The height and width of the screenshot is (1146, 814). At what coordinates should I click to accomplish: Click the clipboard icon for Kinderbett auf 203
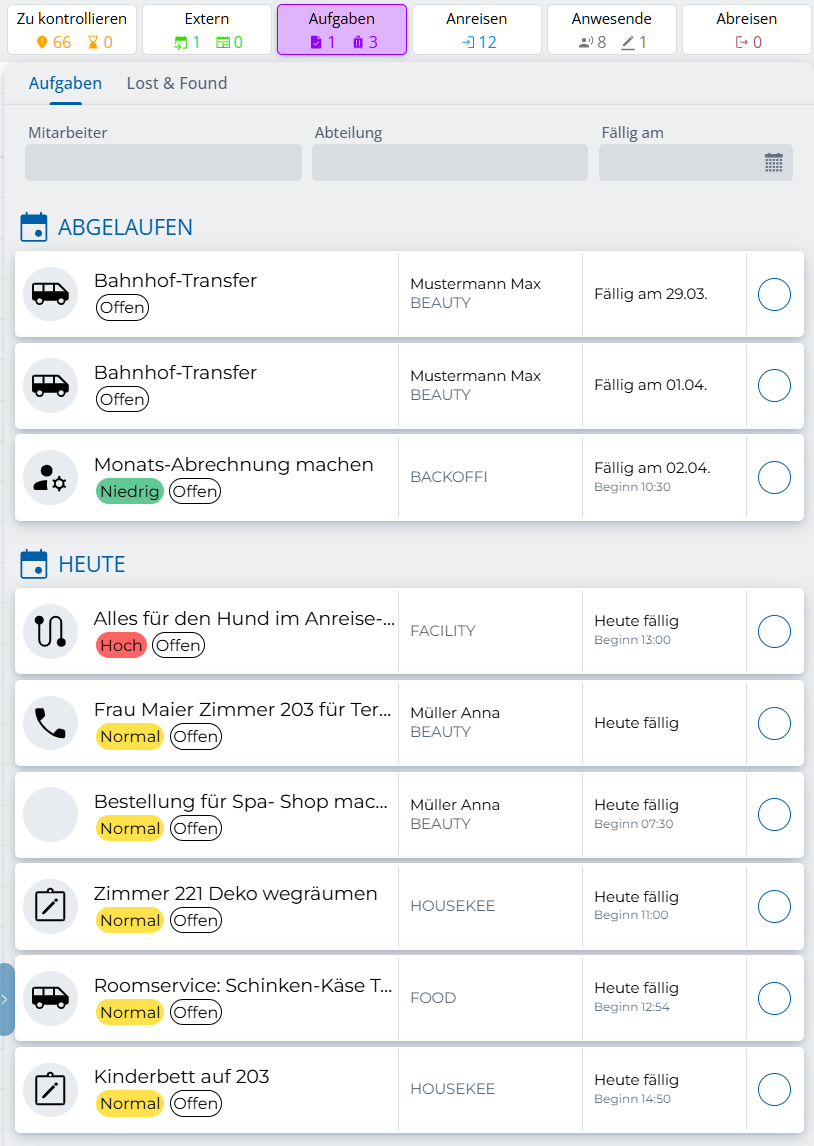click(x=50, y=1089)
